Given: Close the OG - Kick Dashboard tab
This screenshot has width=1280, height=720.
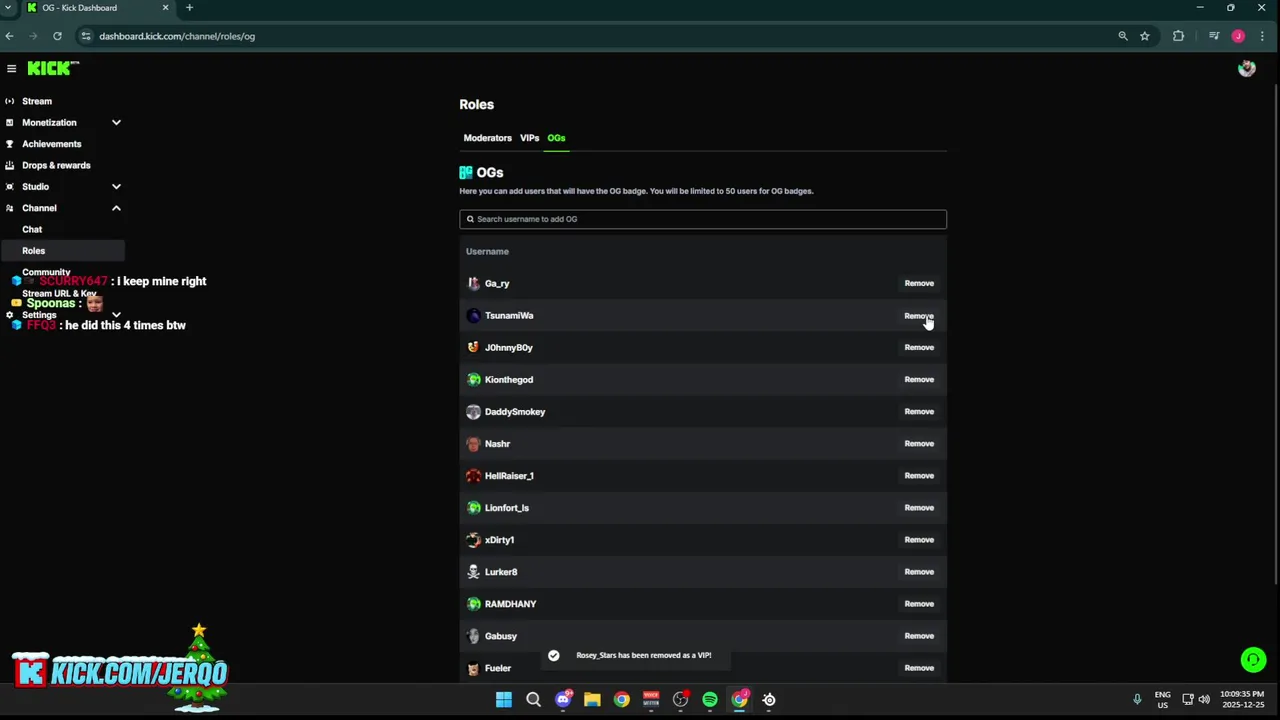Looking at the screenshot, I should coord(165,8).
